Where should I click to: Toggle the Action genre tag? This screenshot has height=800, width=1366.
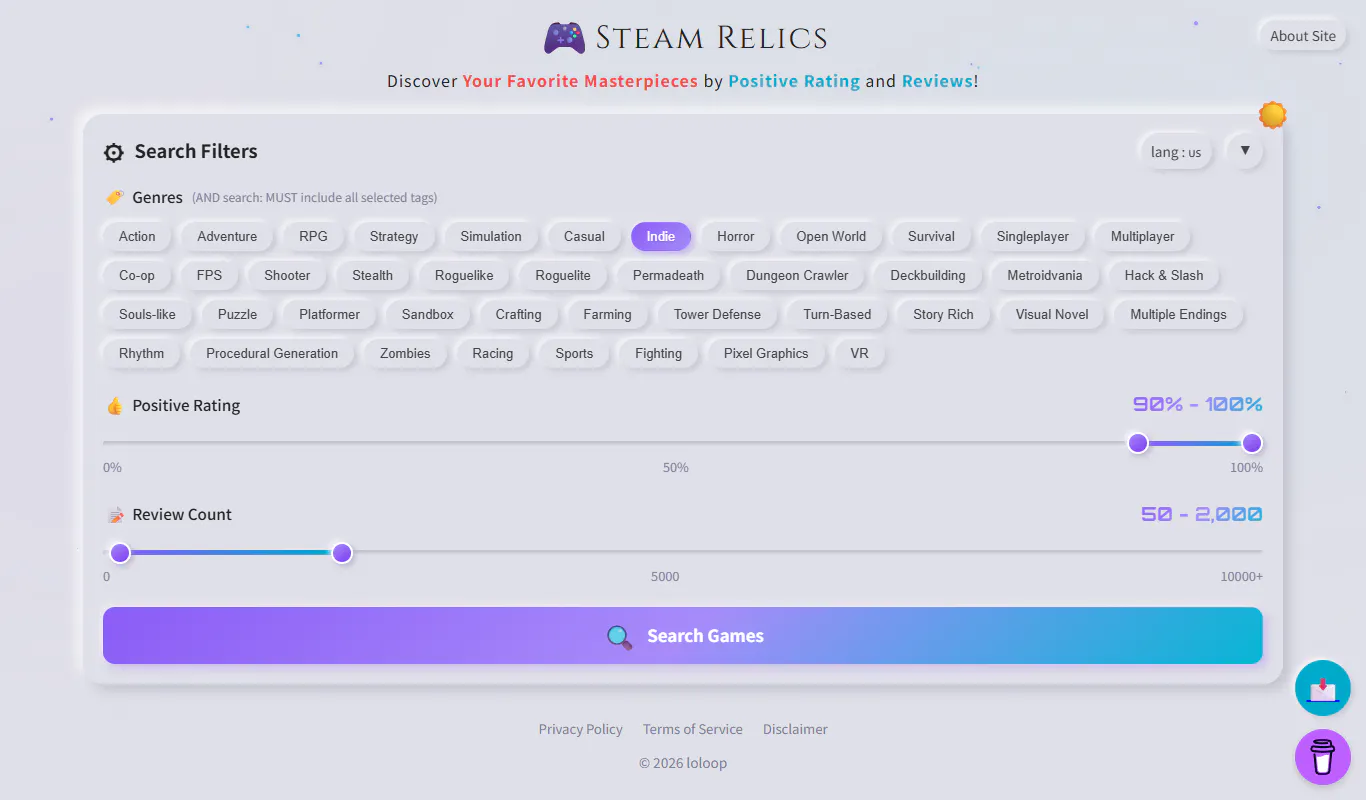click(x=137, y=237)
